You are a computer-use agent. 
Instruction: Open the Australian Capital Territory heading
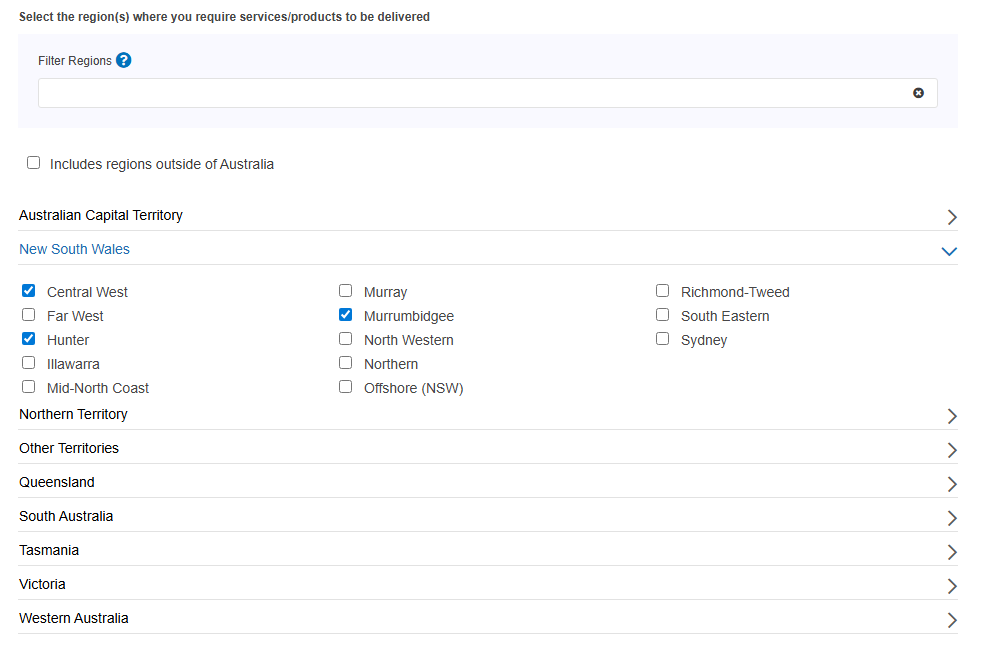101,216
